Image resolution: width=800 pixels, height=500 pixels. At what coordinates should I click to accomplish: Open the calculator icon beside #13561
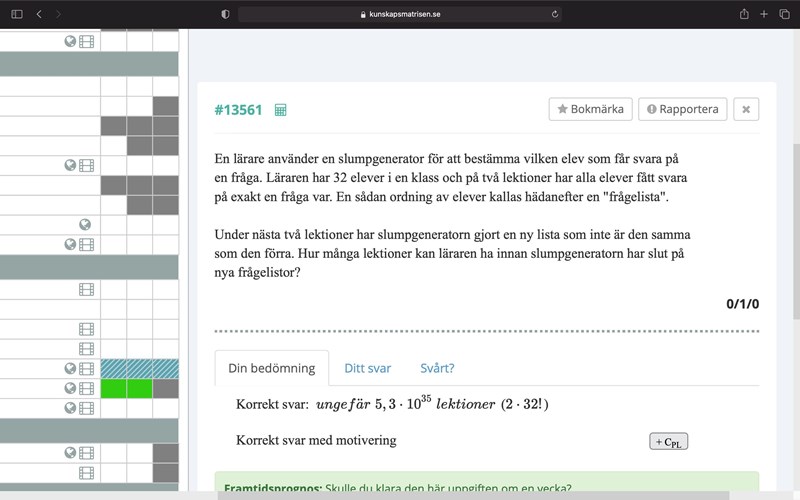click(x=280, y=110)
